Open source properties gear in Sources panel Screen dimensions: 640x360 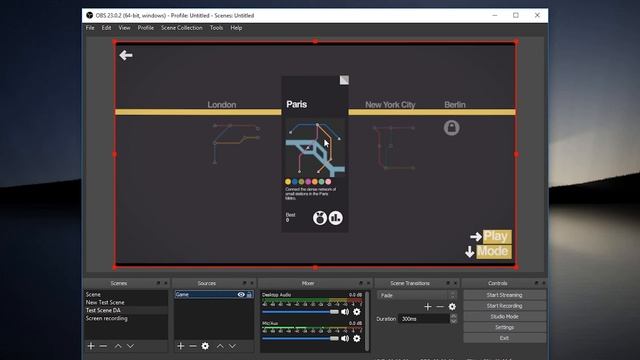click(205, 346)
